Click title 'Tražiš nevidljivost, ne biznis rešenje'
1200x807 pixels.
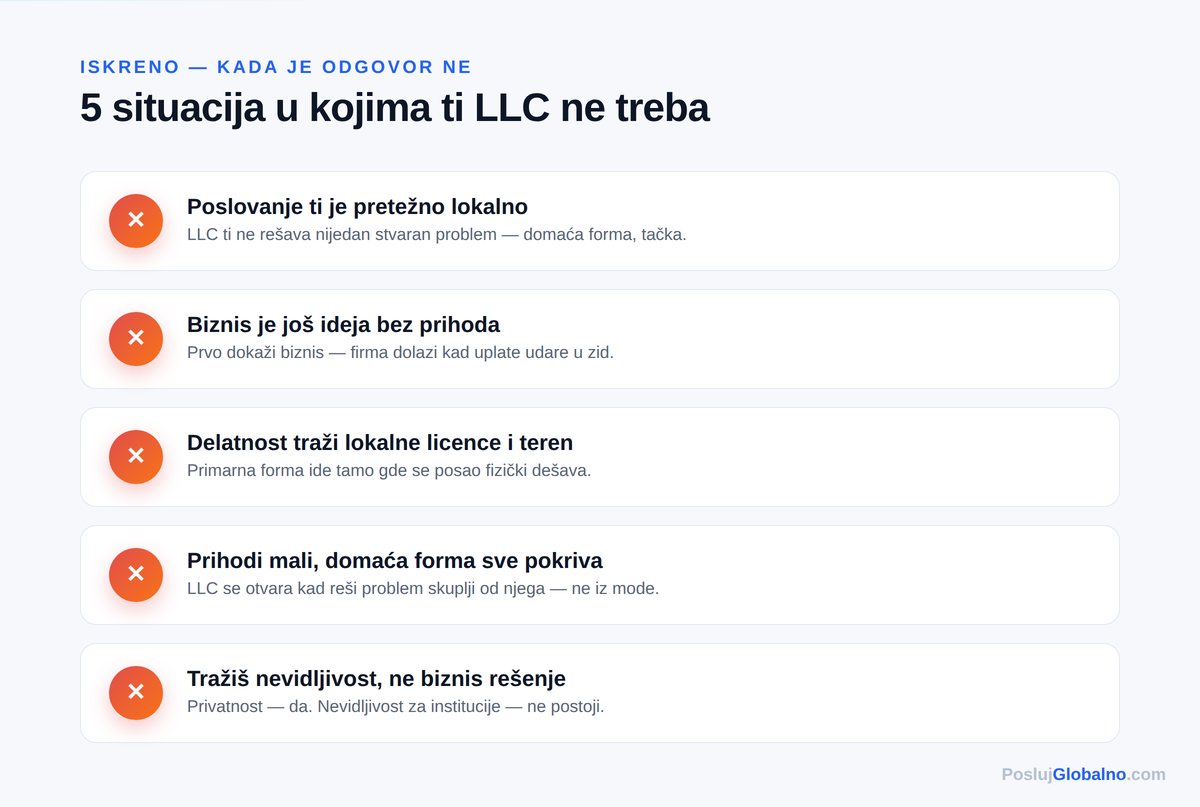click(376, 679)
